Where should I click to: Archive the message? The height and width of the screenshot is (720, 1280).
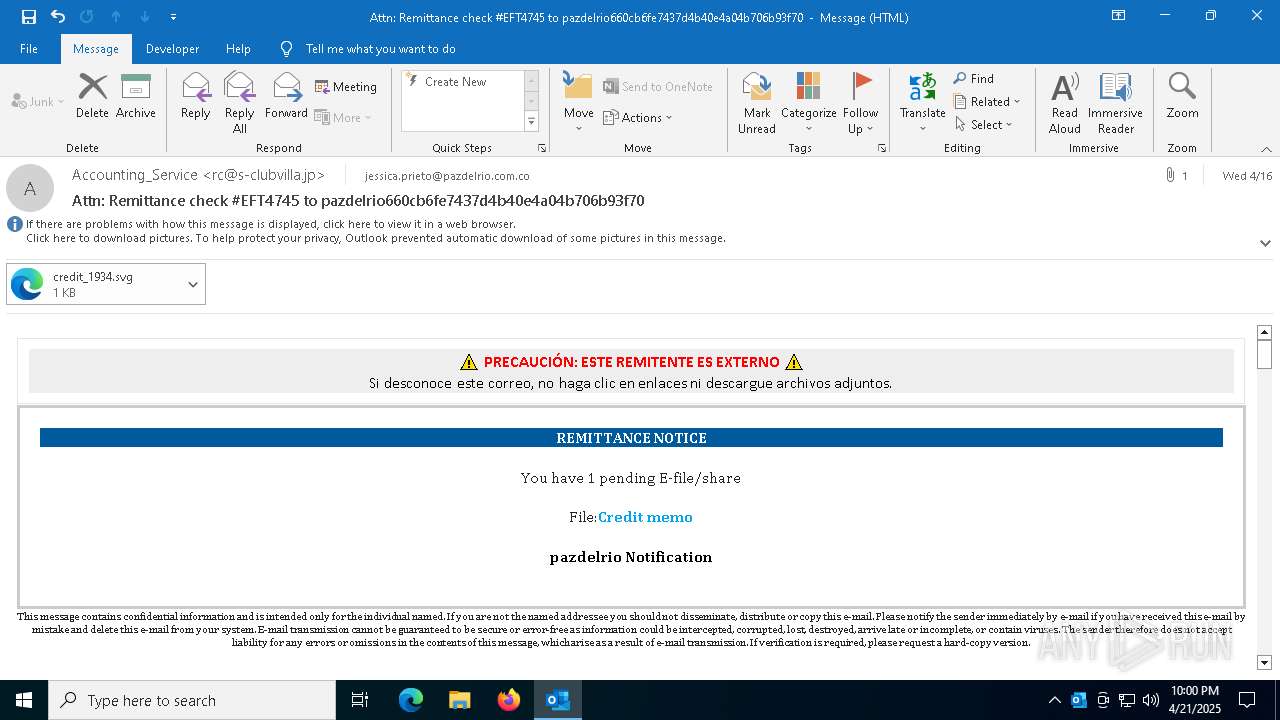(136, 96)
